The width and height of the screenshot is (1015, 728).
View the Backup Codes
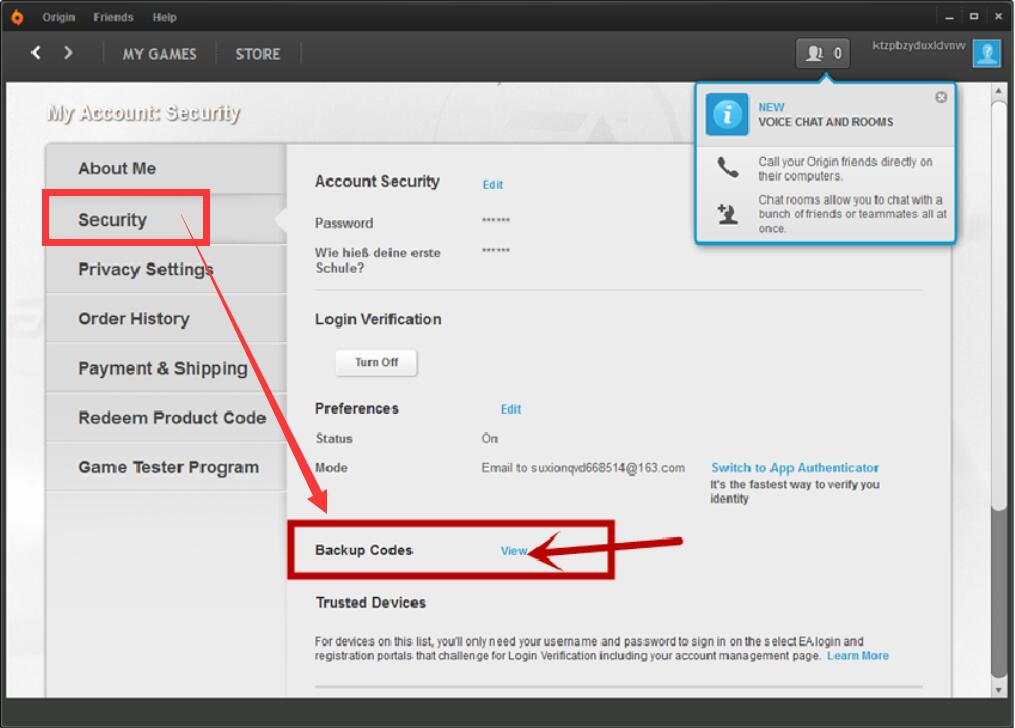[x=513, y=551]
